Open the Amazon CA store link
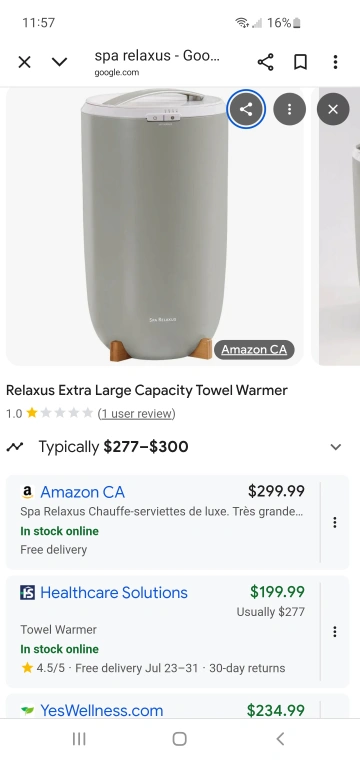The image size is (360, 760). click(82, 492)
